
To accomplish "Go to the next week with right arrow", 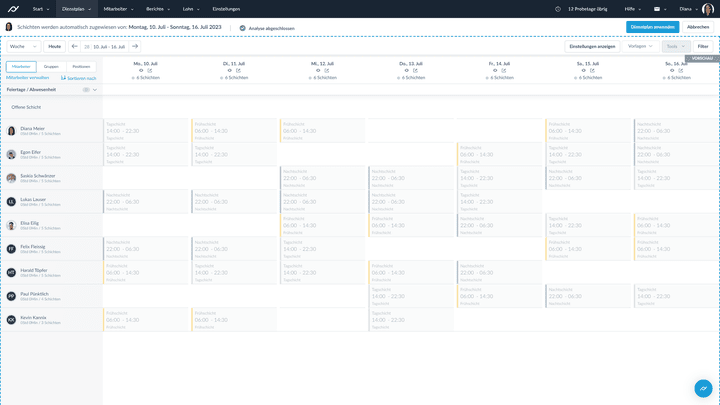I will coord(135,46).
